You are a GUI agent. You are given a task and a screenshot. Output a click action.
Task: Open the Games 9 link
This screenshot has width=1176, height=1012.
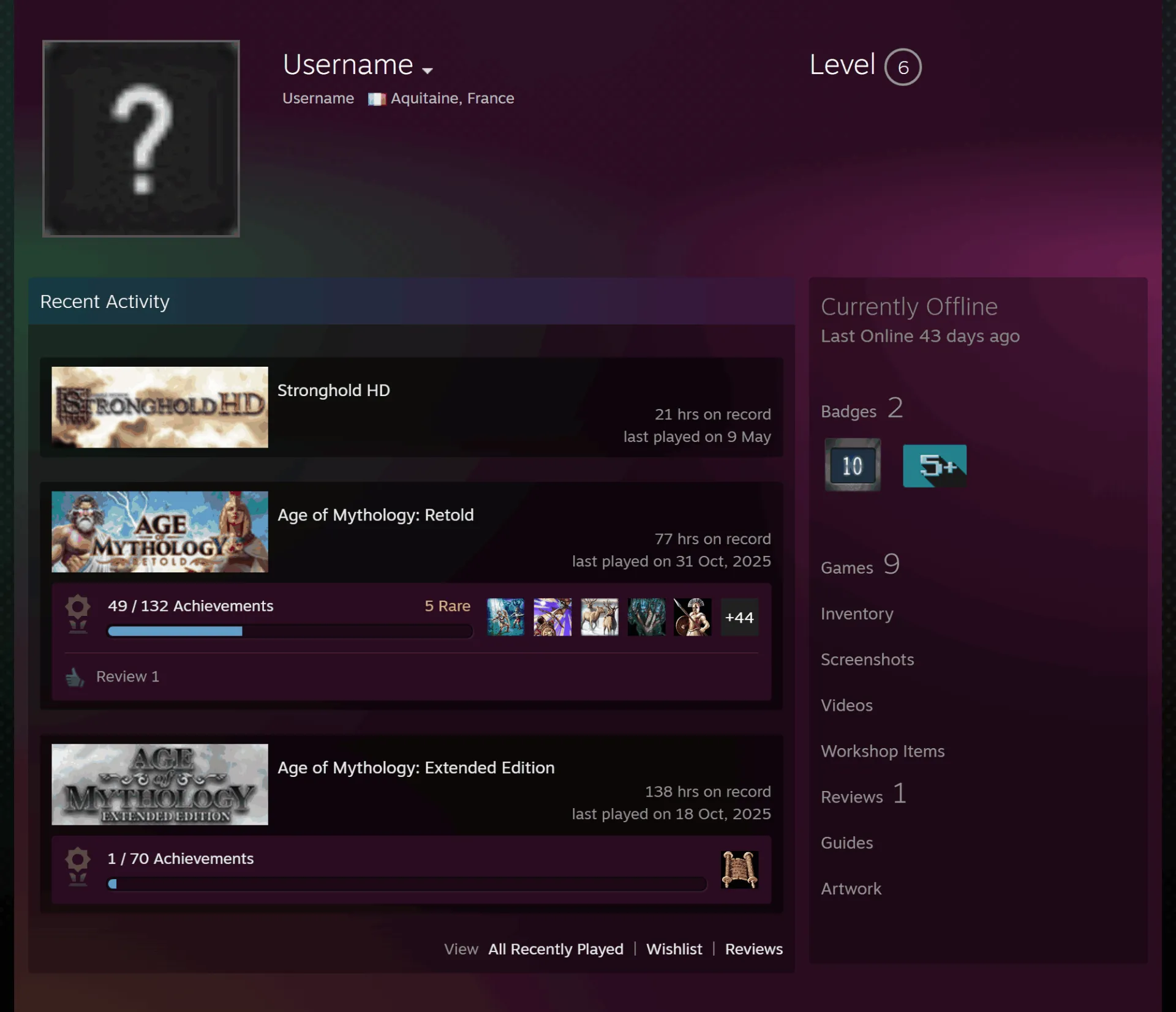click(861, 564)
